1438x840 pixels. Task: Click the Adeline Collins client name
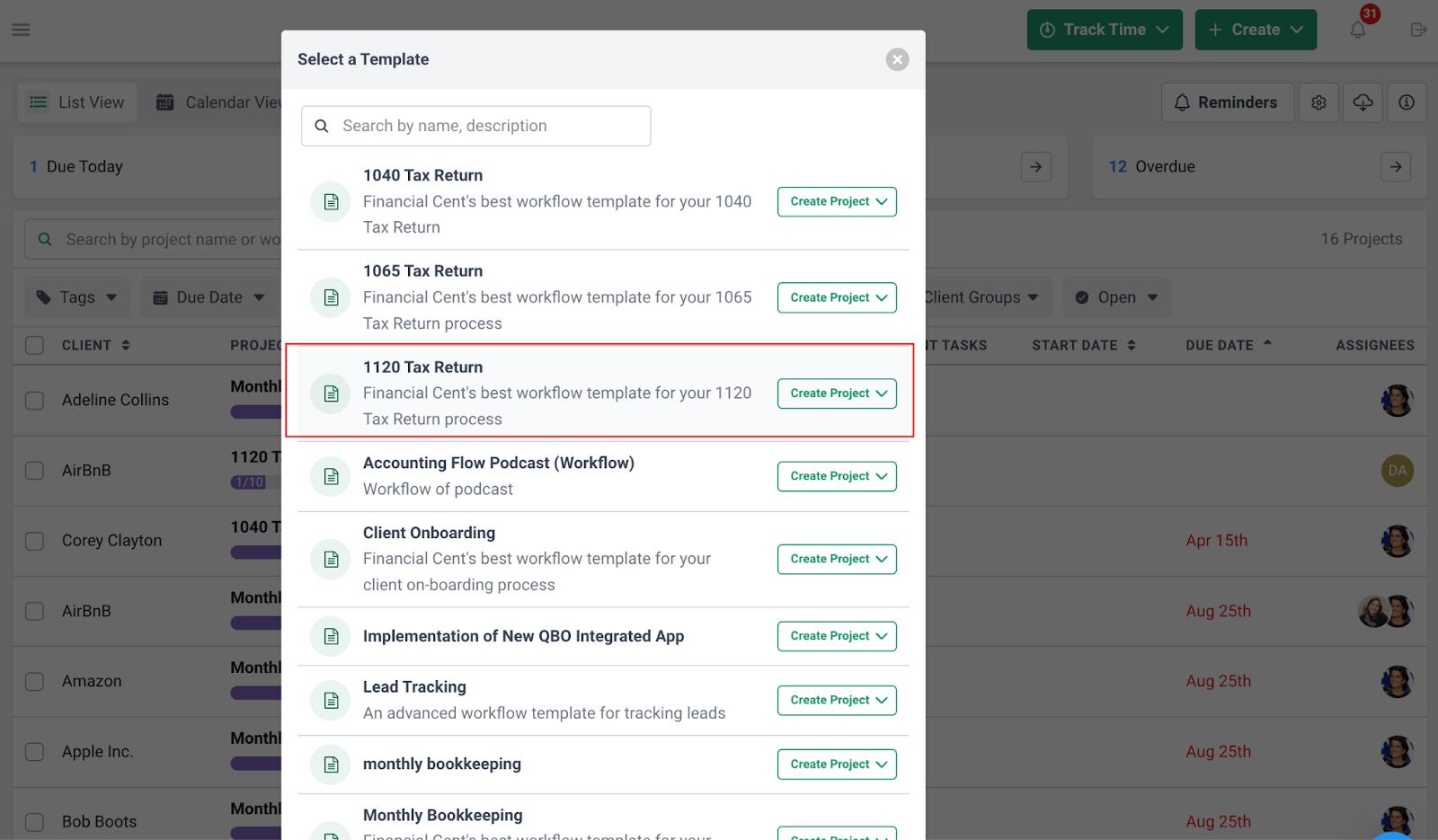click(115, 400)
